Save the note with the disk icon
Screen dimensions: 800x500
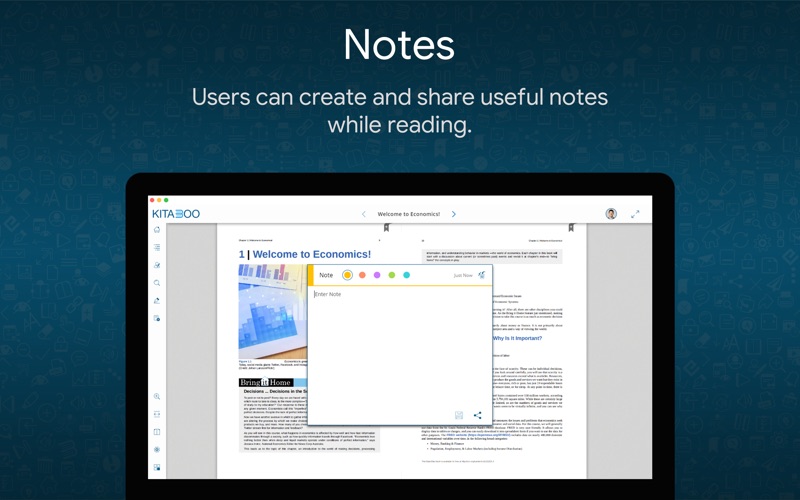pyautogui.click(x=459, y=415)
